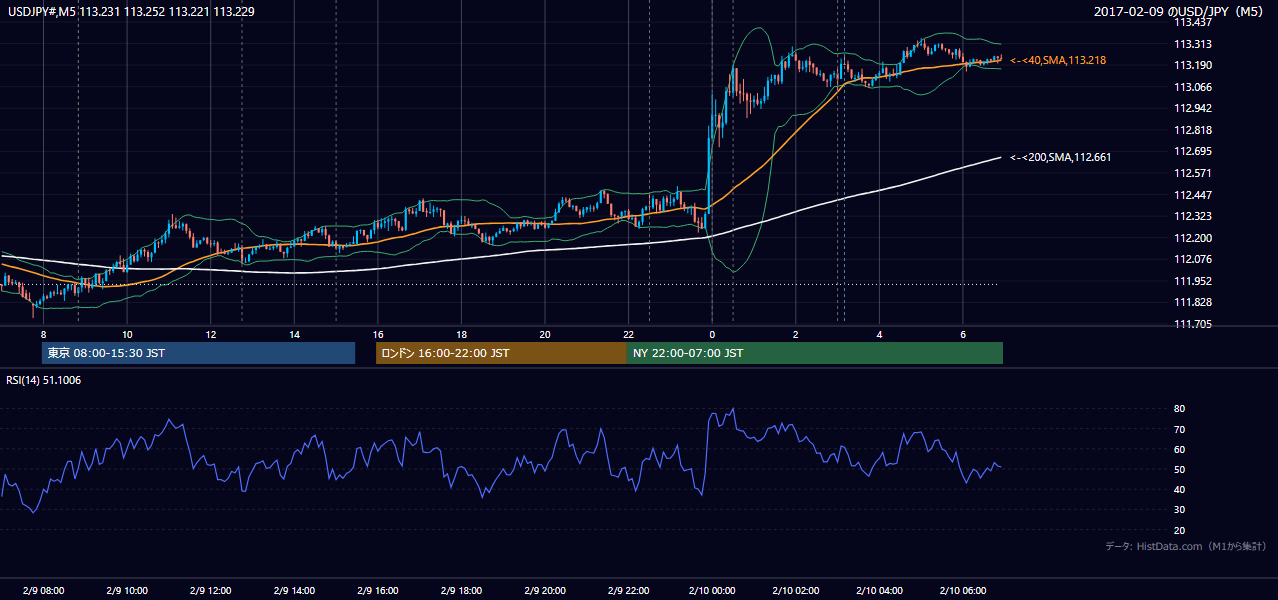Select the 40 SMA label 113.218

coord(1058,60)
